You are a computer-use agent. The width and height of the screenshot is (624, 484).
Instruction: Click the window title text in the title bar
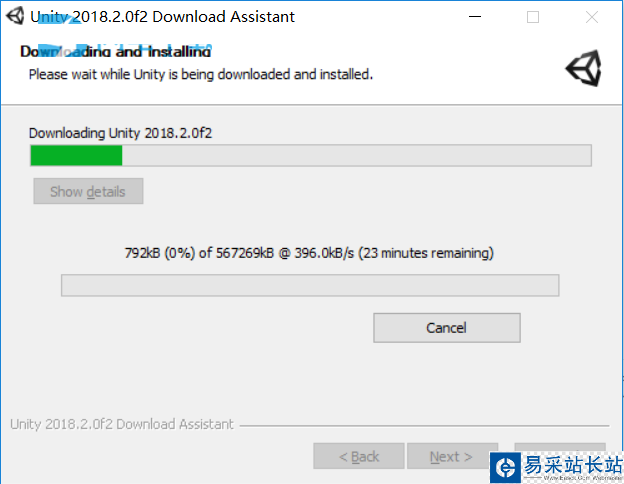coord(162,17)
